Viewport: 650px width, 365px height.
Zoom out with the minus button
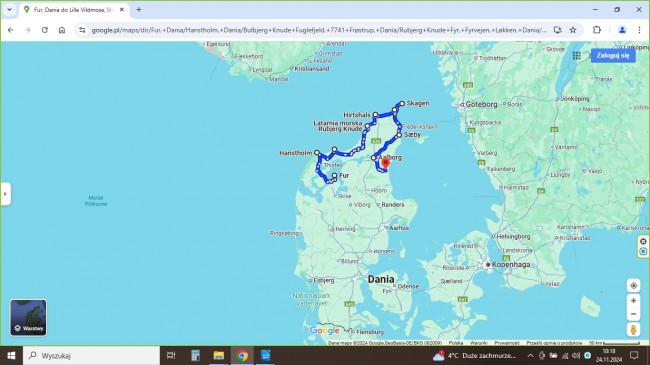633,314
